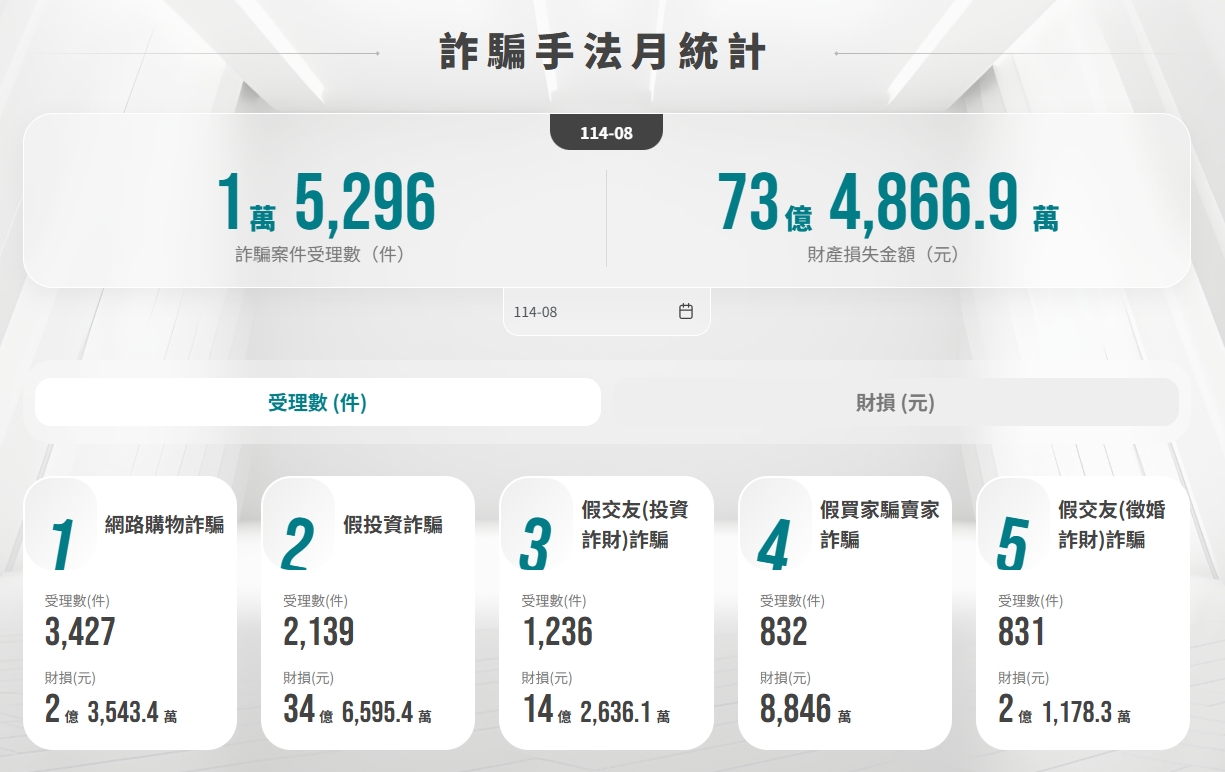Click the case count value 3,427
The width and height of the screenshot is (1225, 772).
(80, 632)
